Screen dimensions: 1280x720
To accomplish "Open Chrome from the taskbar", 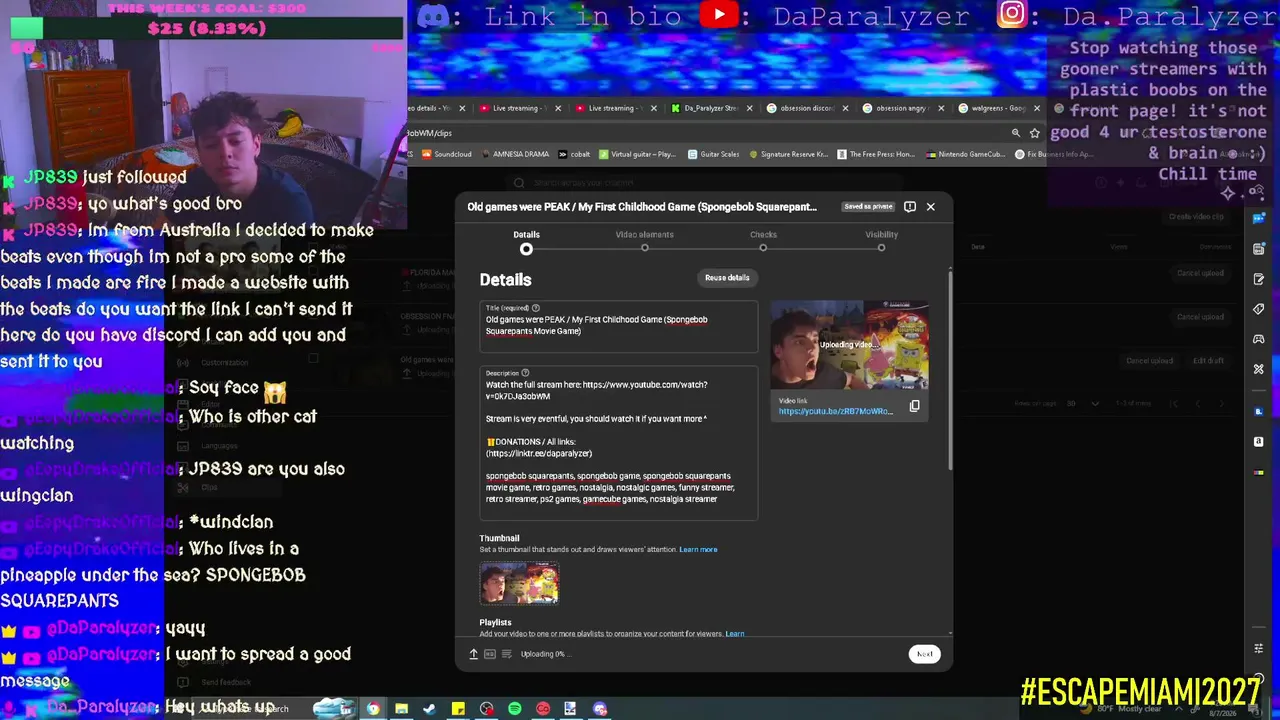I will (373, 709).
